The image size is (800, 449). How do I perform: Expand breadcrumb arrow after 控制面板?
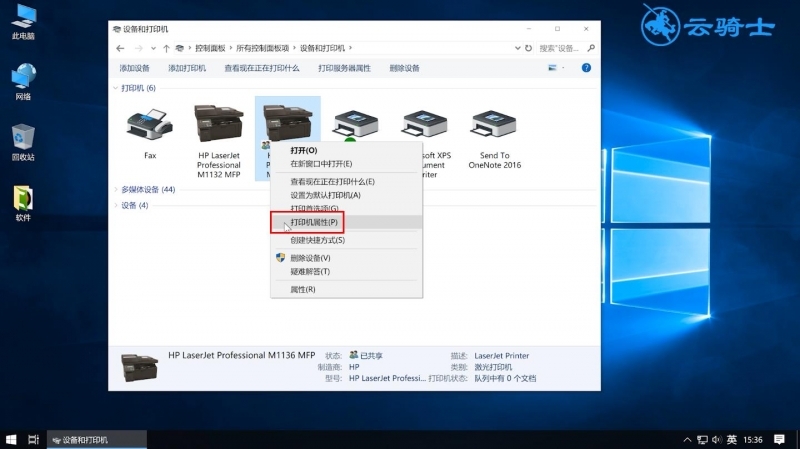point(231,48)
